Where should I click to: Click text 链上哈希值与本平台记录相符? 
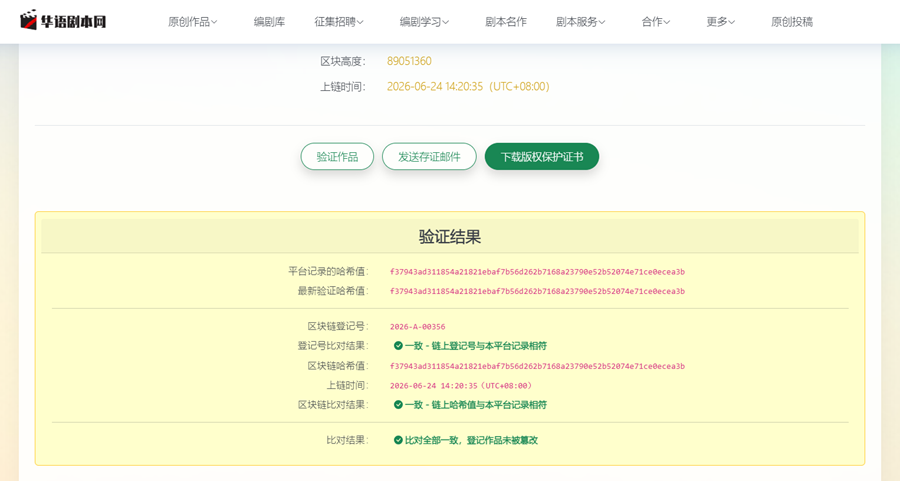[489, 405]
